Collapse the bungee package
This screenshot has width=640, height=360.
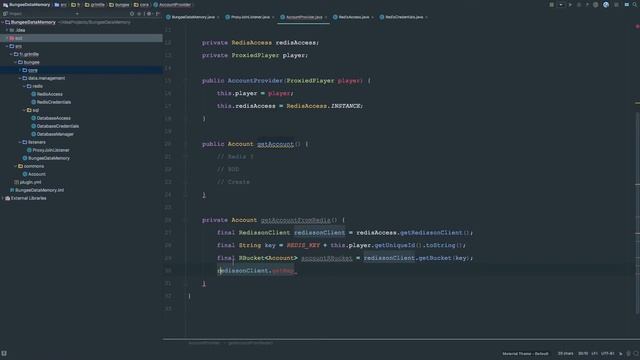(16, 62)
